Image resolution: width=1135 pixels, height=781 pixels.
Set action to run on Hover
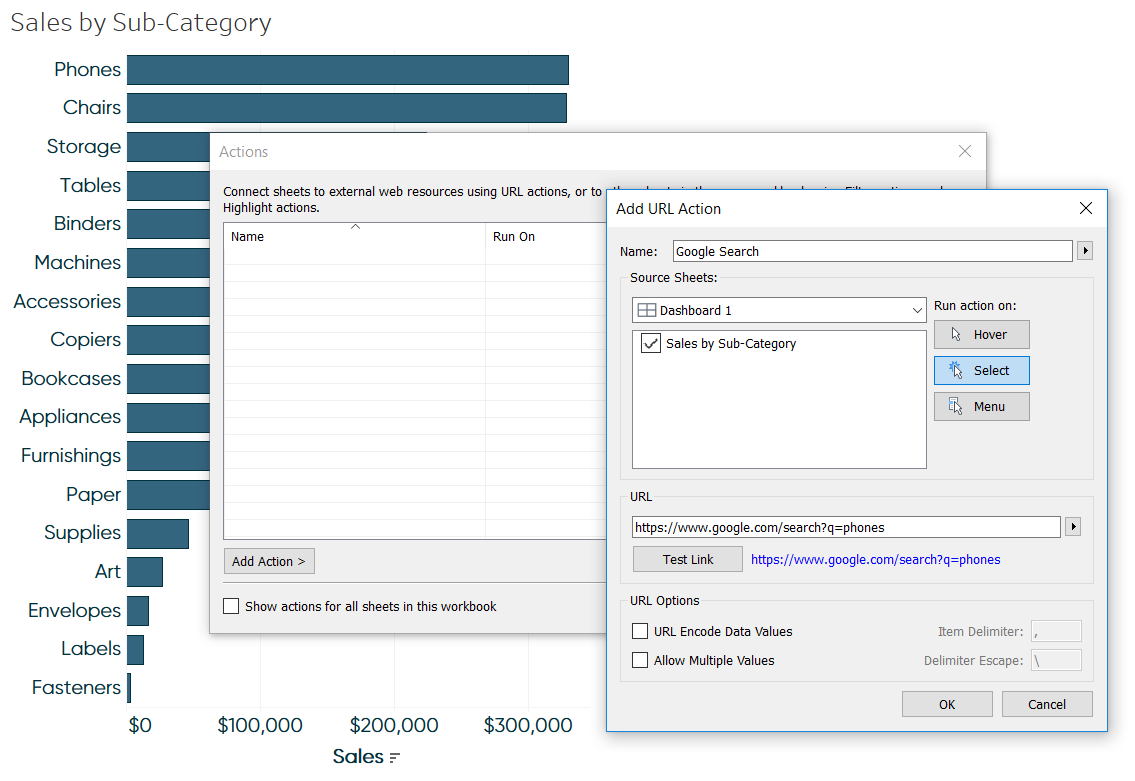981,334
